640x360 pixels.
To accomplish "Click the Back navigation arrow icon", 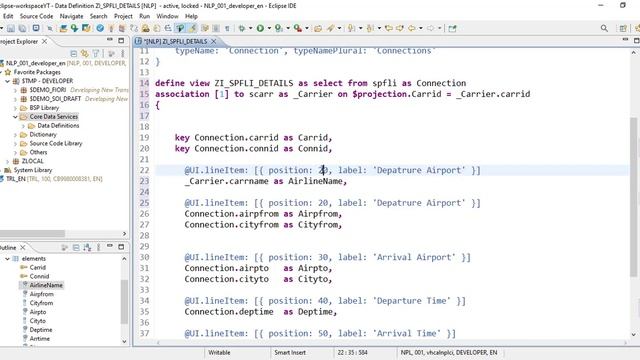I will (412, 28).
